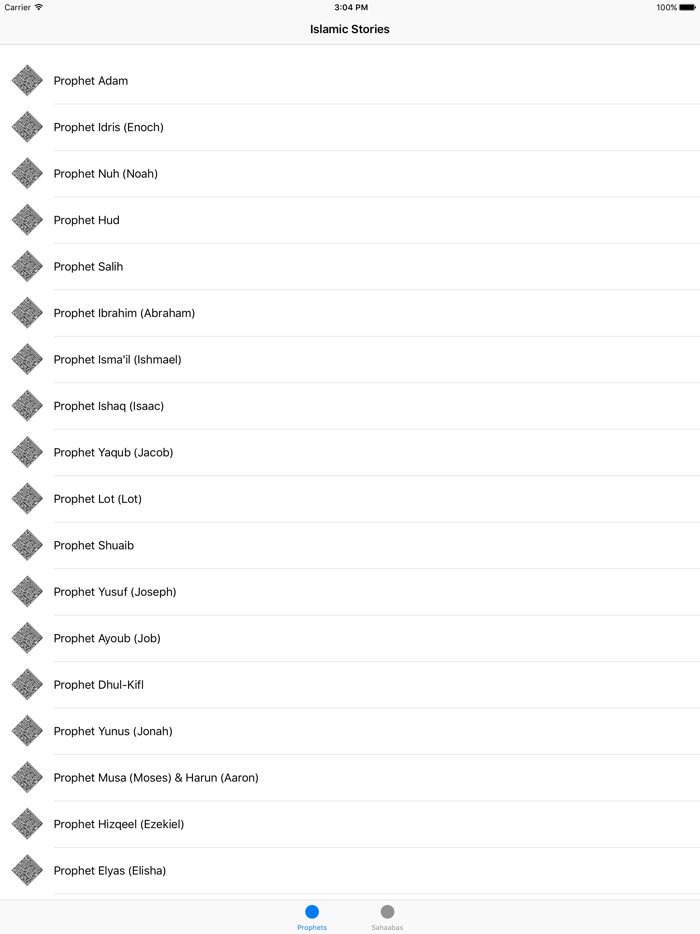Screen dimensions: 700x934
Task: Click the icon for Prophet Yunus (Jonah)
Action: pyautogui.click(x=27, y=731)
